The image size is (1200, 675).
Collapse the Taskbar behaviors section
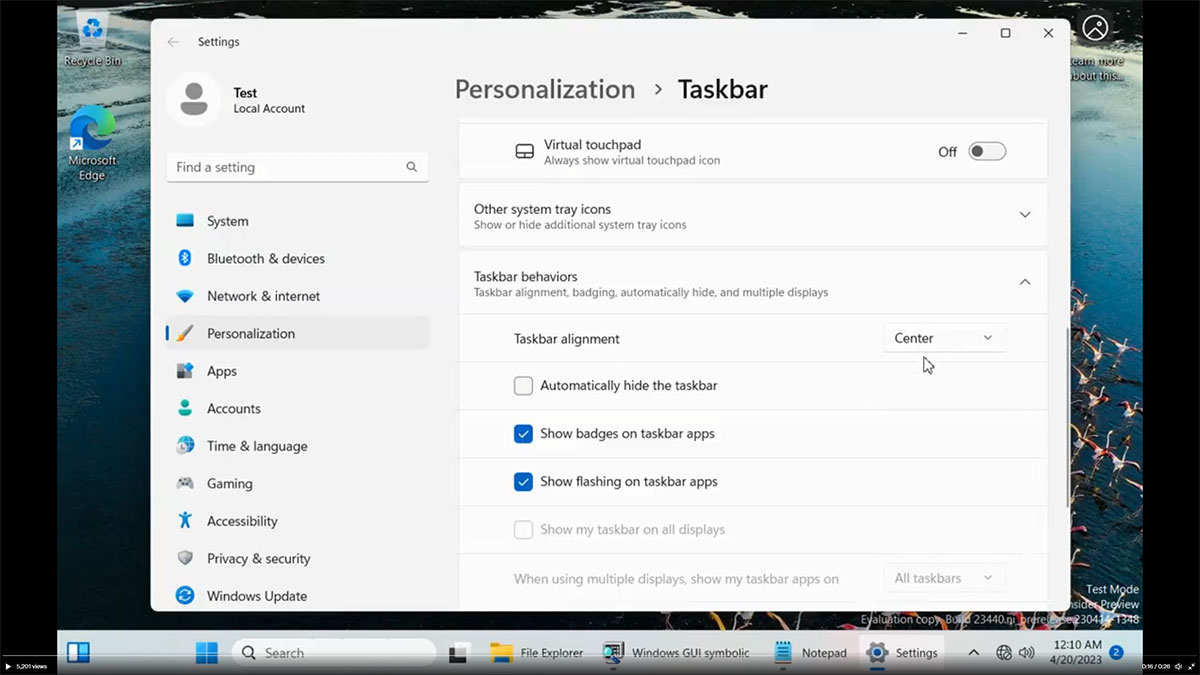tap(1024, 283)
